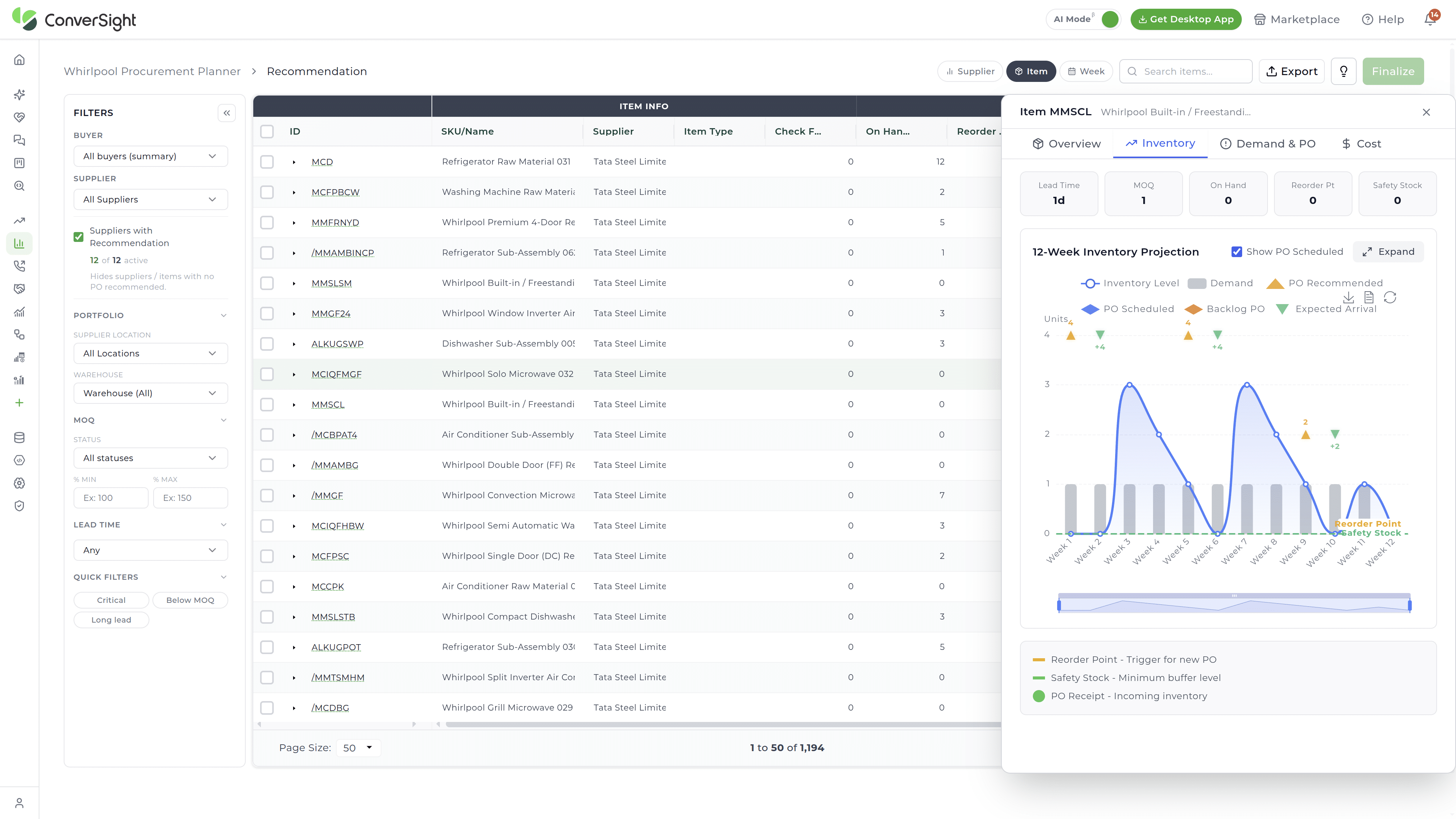The width and height of the screenshot is (1456, 819).
Task: Click the ConverSight logo
Action: click(x=74, y=20)
